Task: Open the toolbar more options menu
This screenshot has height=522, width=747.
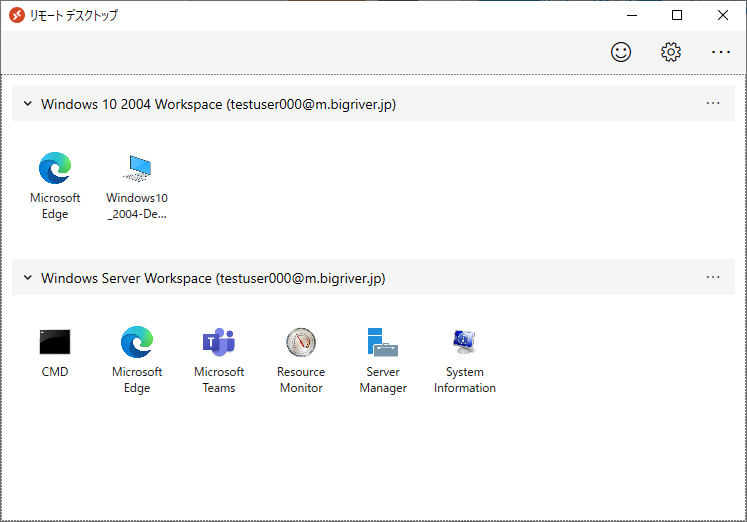Action: pos(721,52)
